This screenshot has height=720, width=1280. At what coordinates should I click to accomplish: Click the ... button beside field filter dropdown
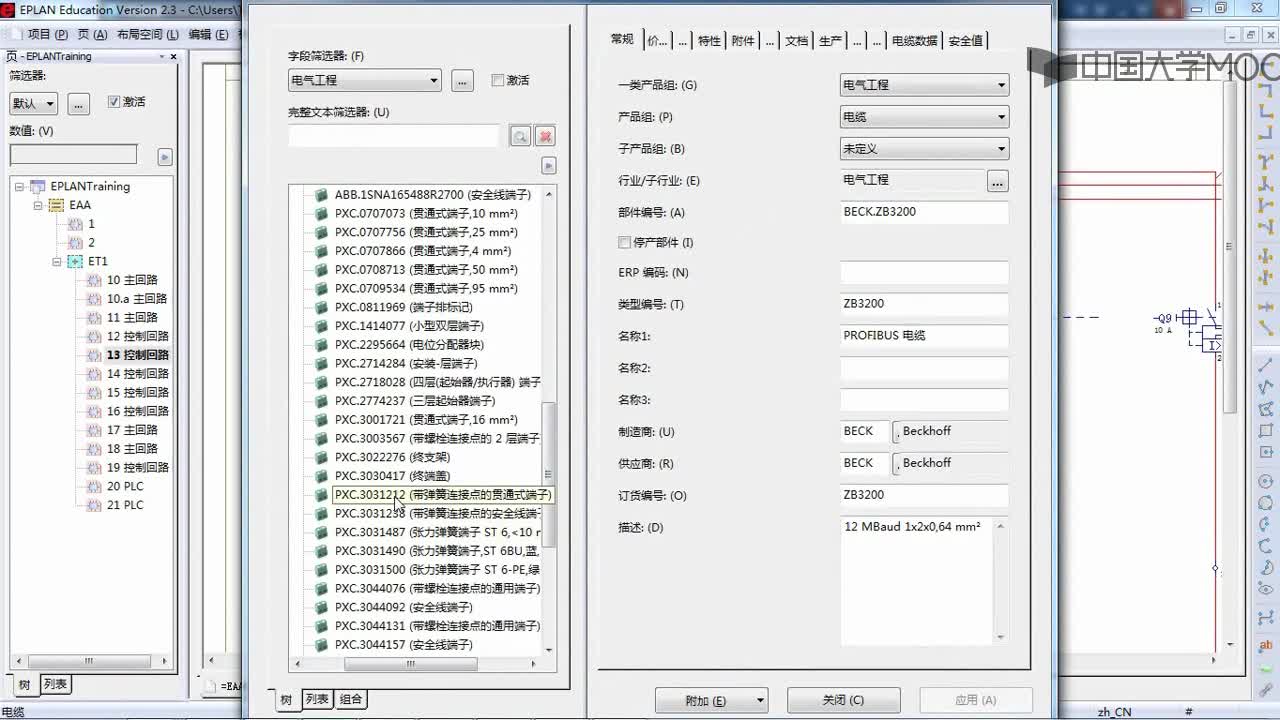tap(462, 81)
